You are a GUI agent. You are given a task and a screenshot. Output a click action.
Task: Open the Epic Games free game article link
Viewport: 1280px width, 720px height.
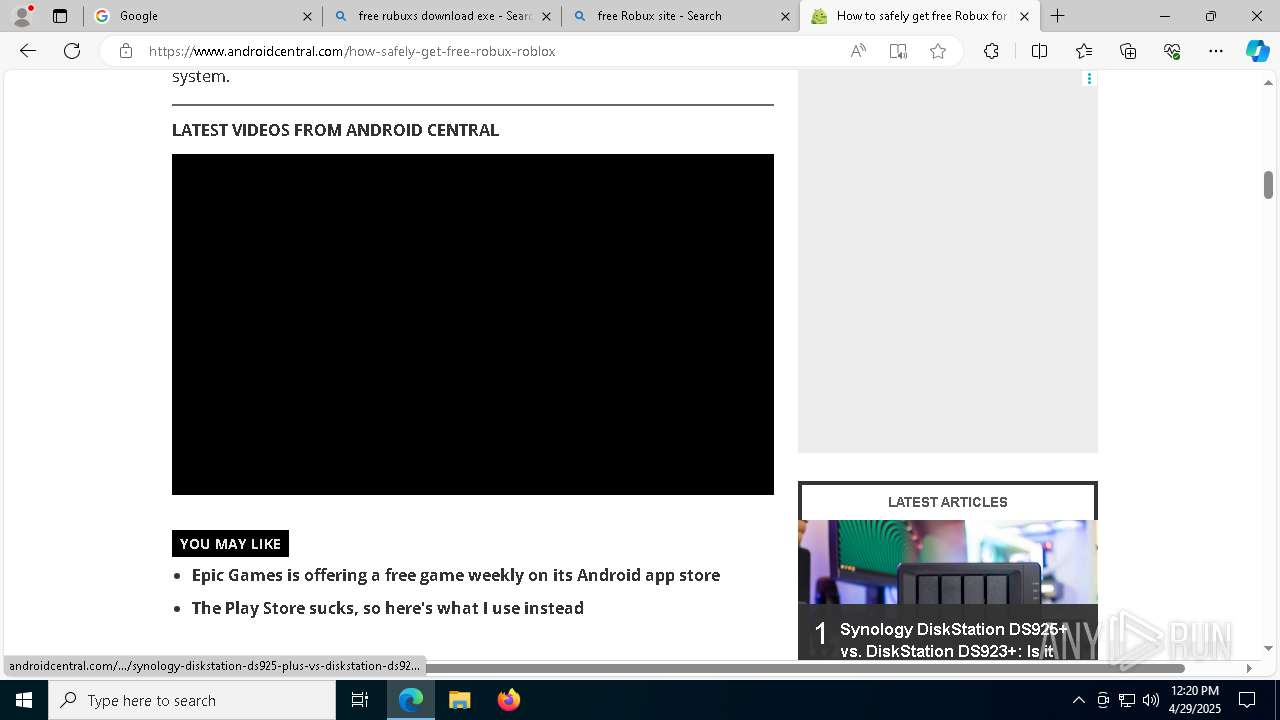click(x=456, y=575)
